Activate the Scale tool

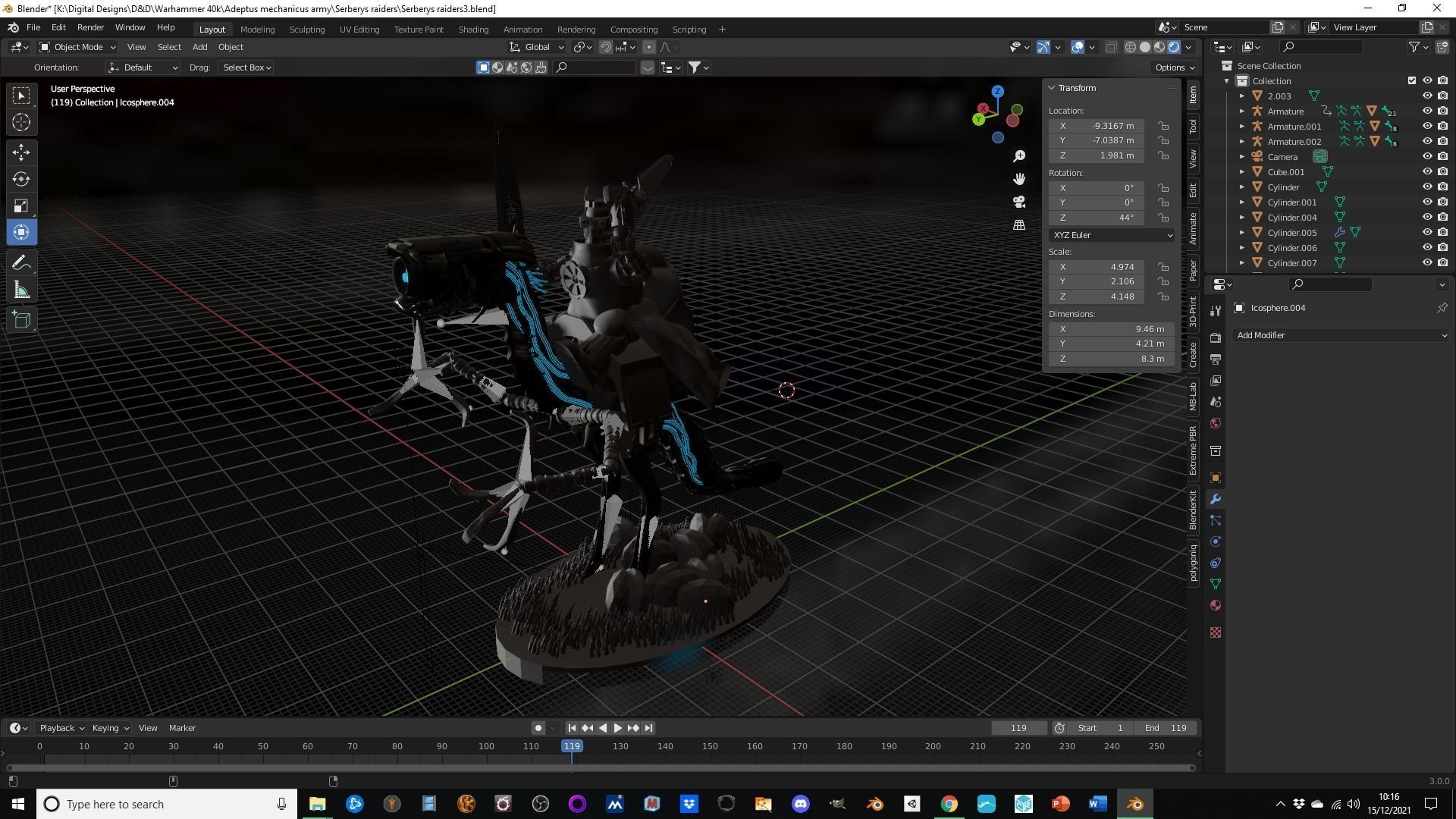pos(21,206)
